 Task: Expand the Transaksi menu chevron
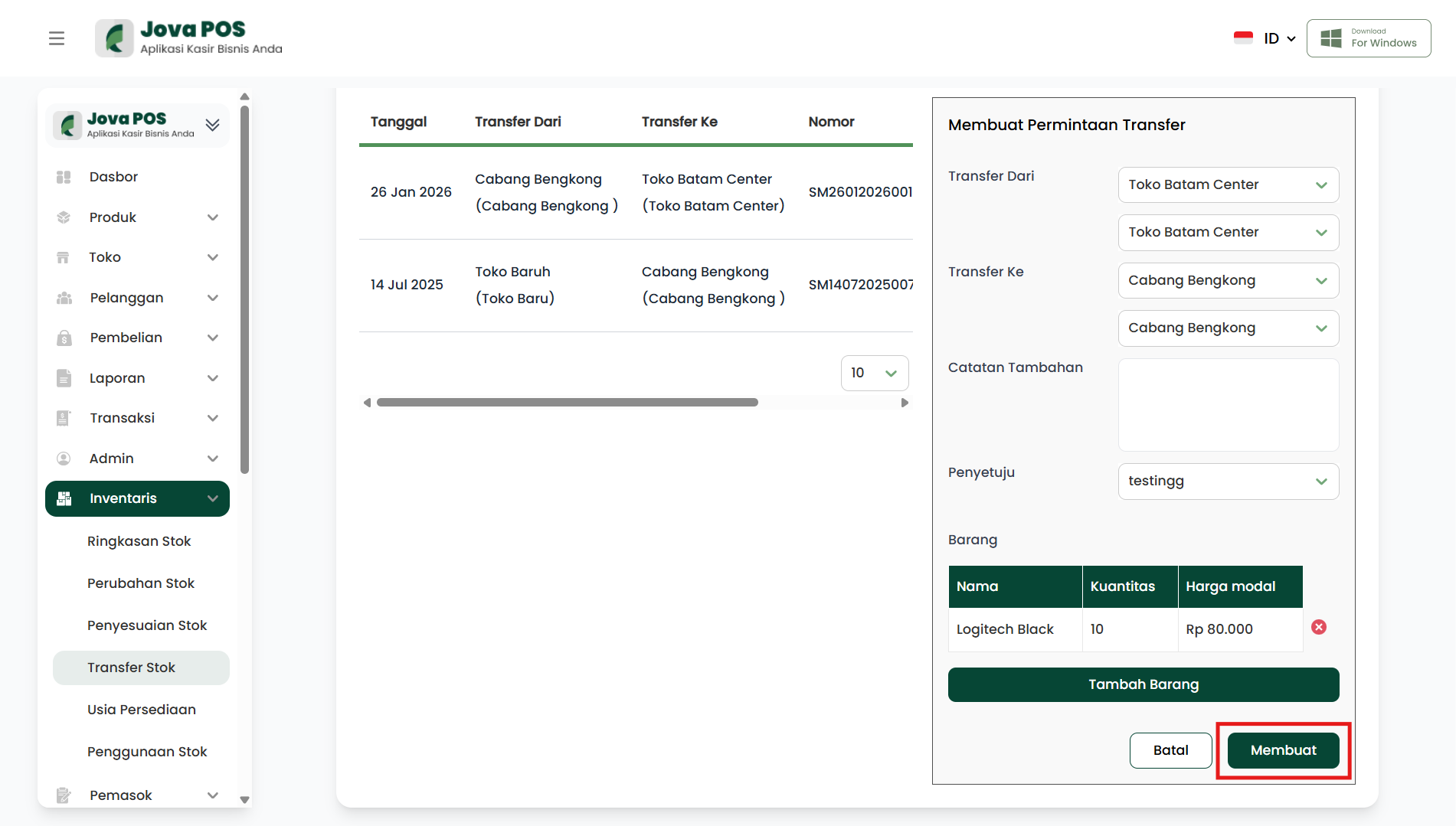coord(213,418)
